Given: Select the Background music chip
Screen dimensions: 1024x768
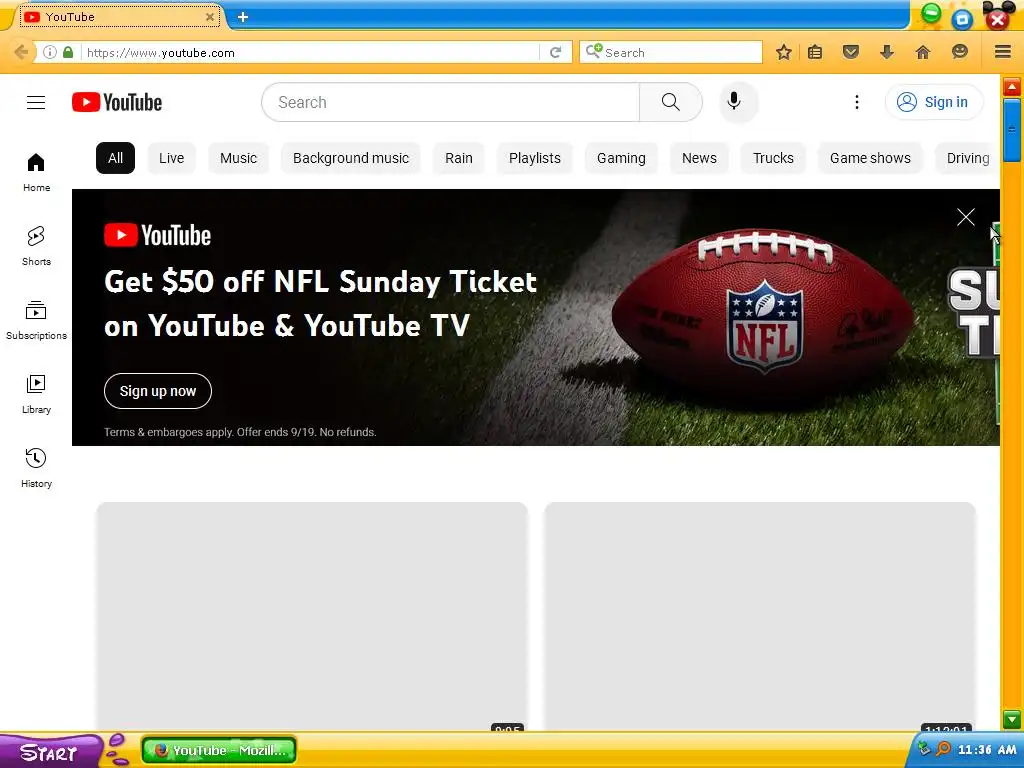Looking at the screenshot, I should point(351,158).
